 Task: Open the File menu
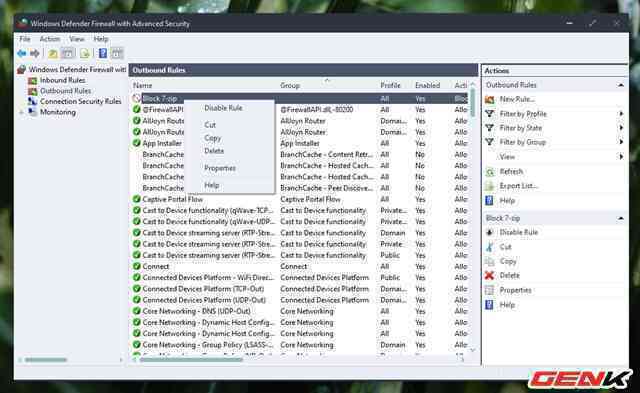pos(25,39)
